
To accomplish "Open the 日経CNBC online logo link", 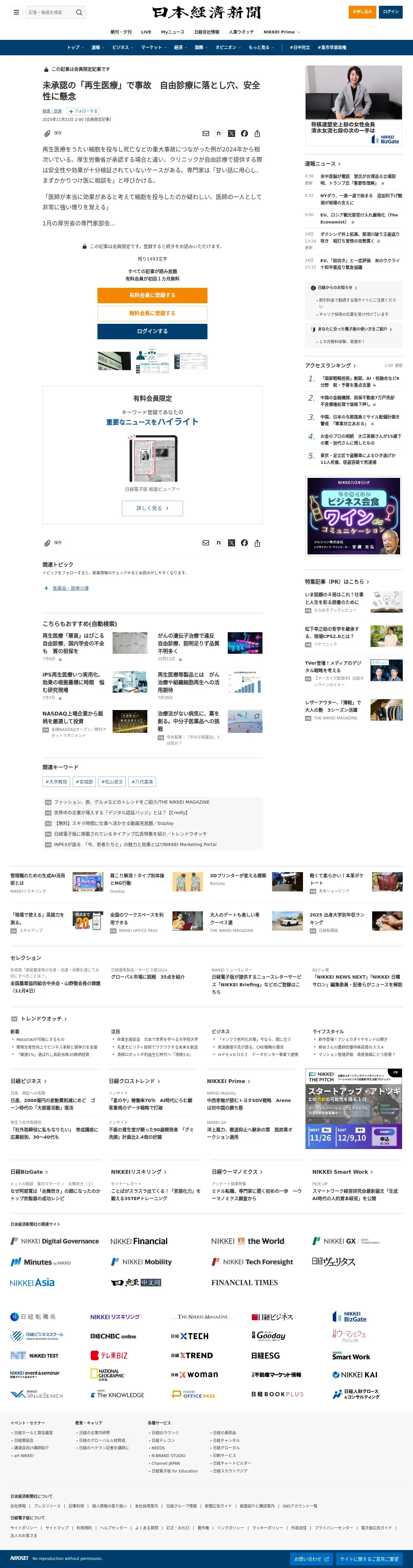I will (x=113, y=1336).
